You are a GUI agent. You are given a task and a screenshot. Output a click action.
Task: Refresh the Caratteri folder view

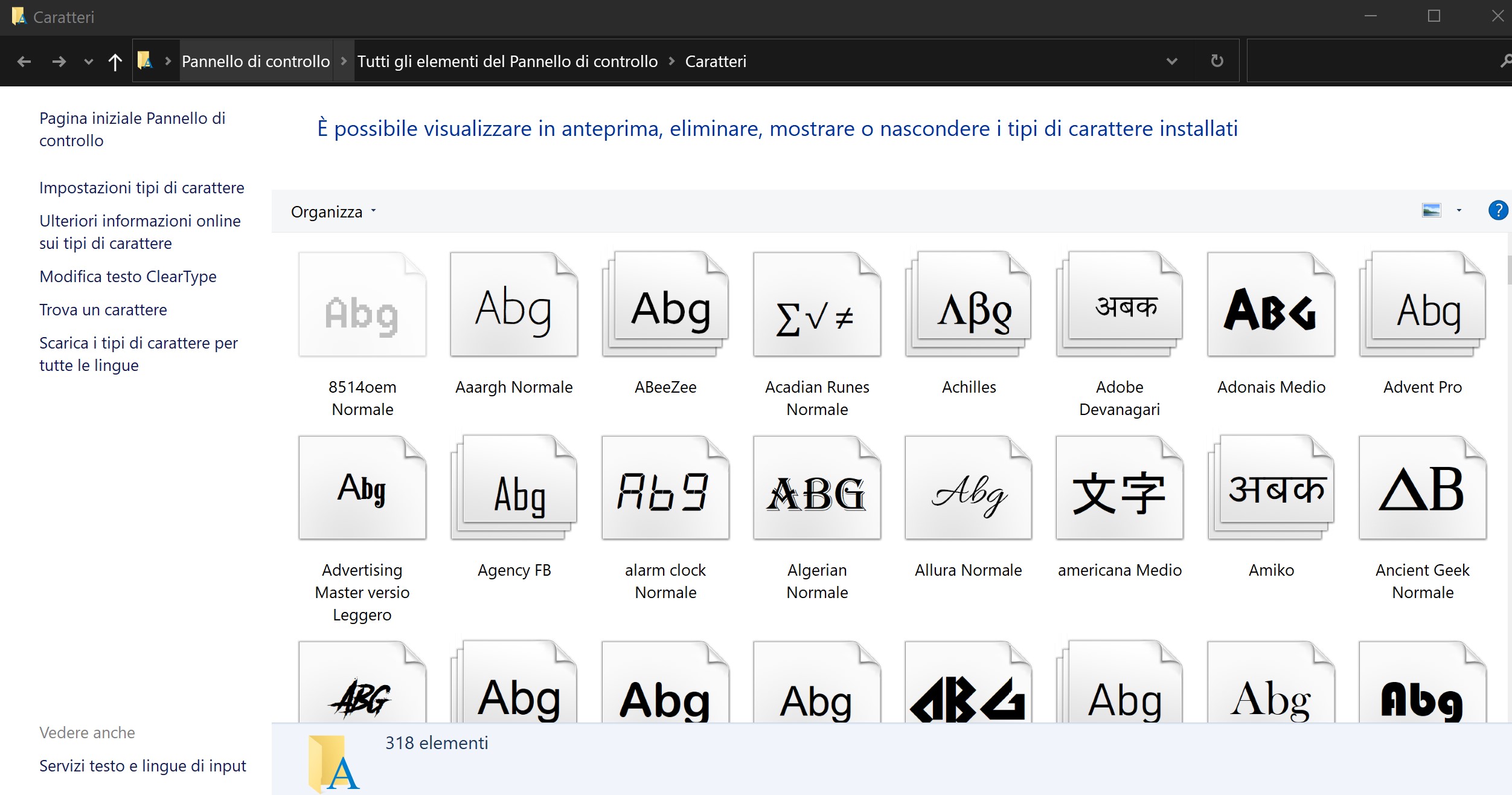(1217, 61)
